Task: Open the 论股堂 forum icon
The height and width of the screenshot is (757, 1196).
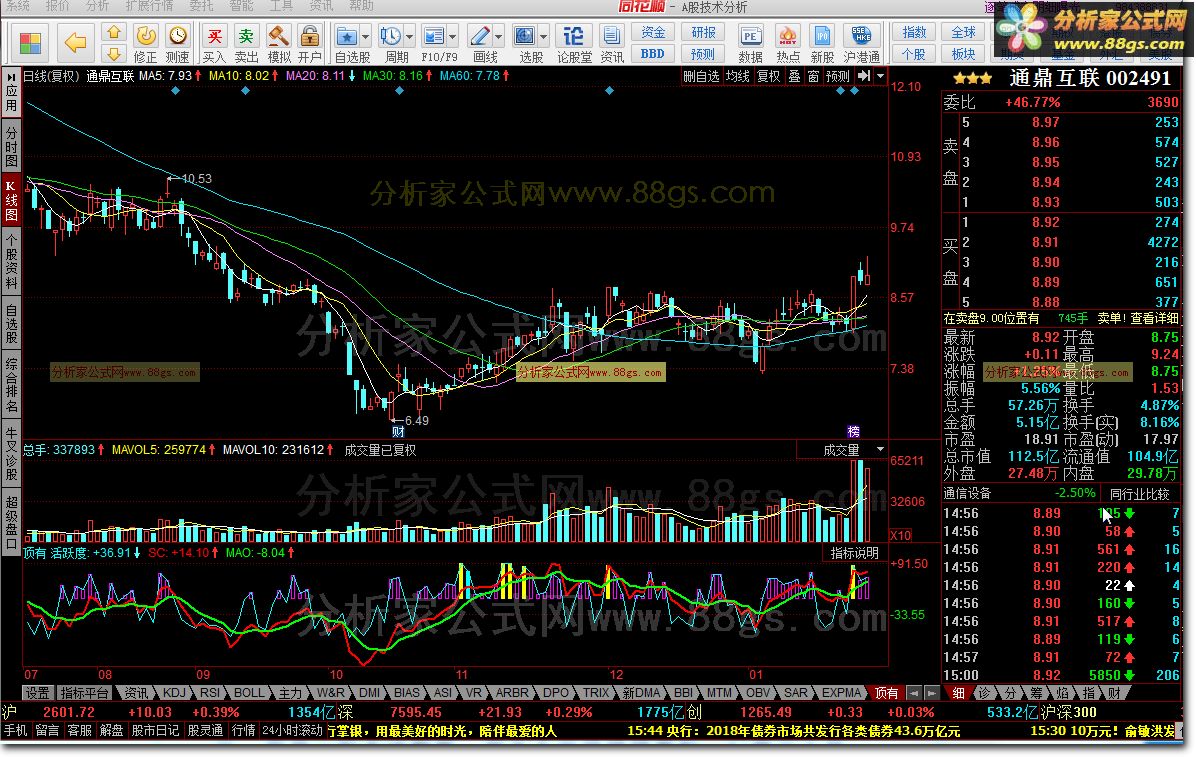Action: tap(574, 43)
